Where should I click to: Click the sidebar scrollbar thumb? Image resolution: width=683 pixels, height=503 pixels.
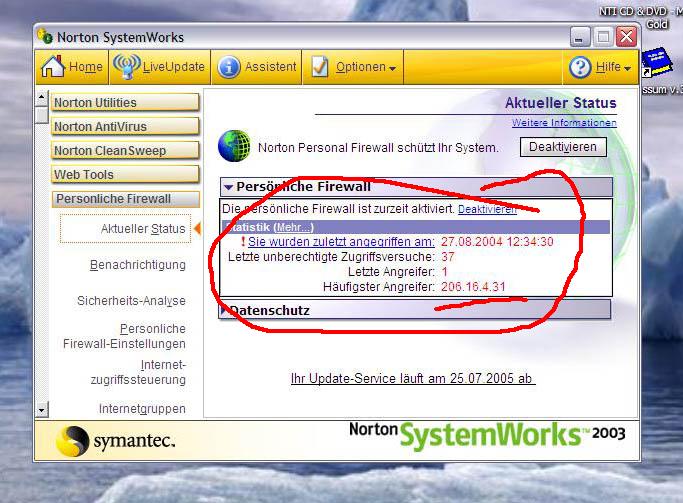click(41, 115)
